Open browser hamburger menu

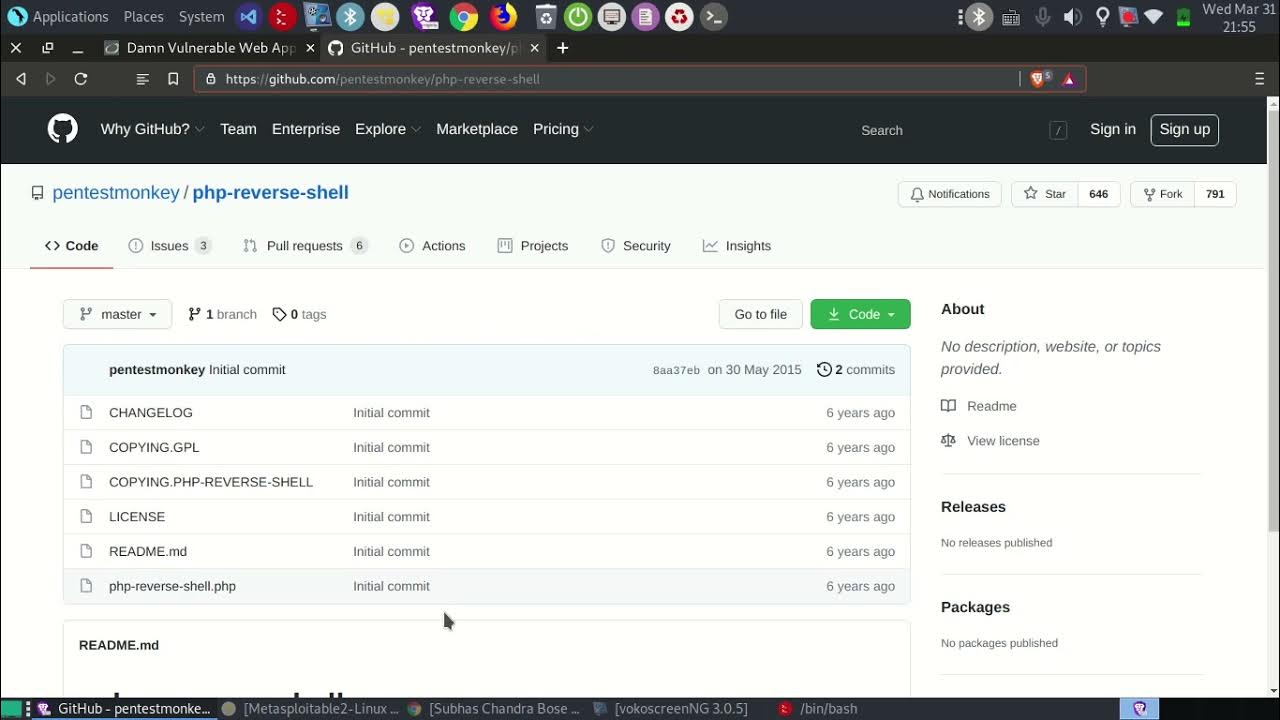click(1259, 79)
